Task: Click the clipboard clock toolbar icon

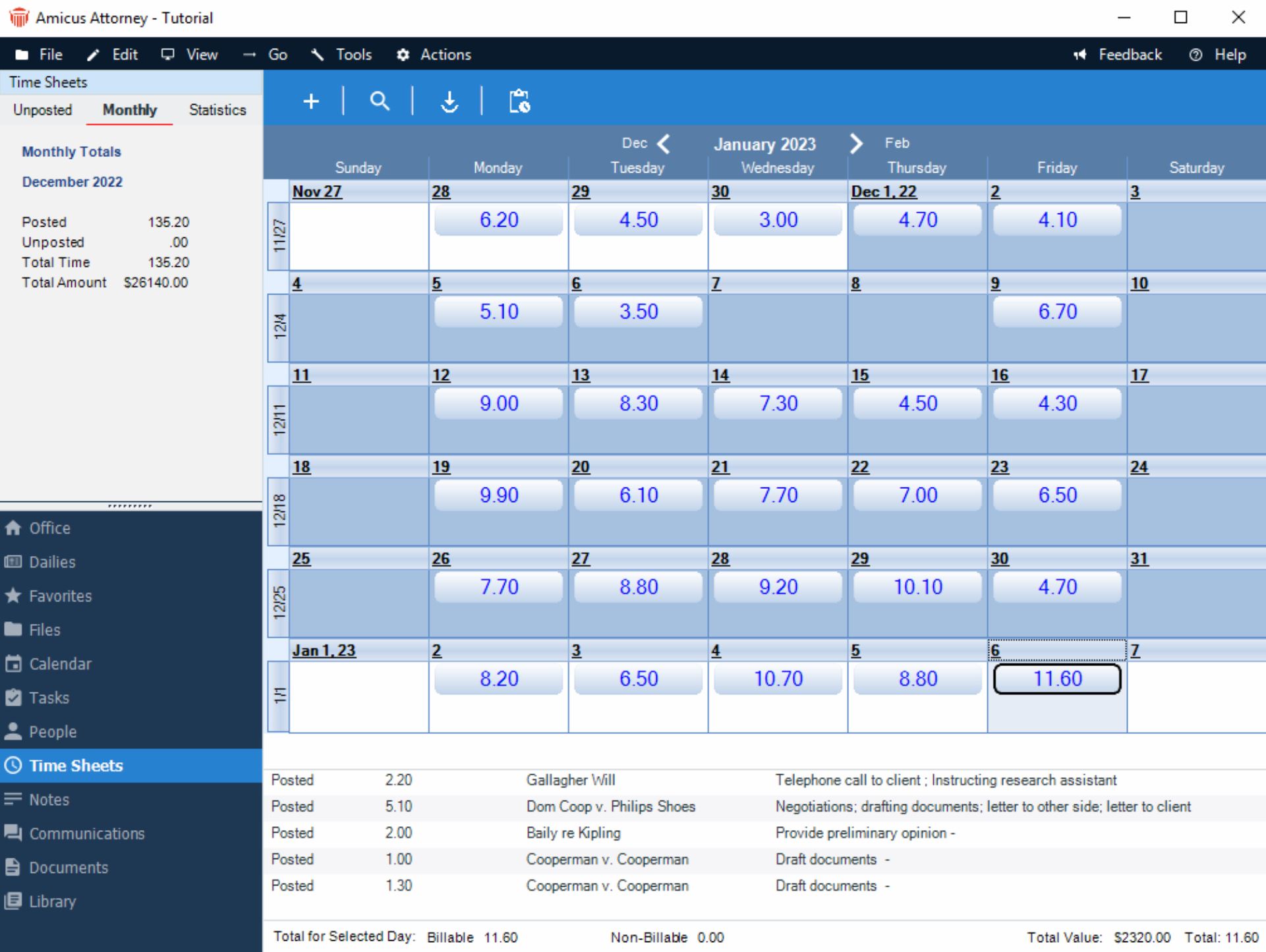Action: click(x=519, y=101)
